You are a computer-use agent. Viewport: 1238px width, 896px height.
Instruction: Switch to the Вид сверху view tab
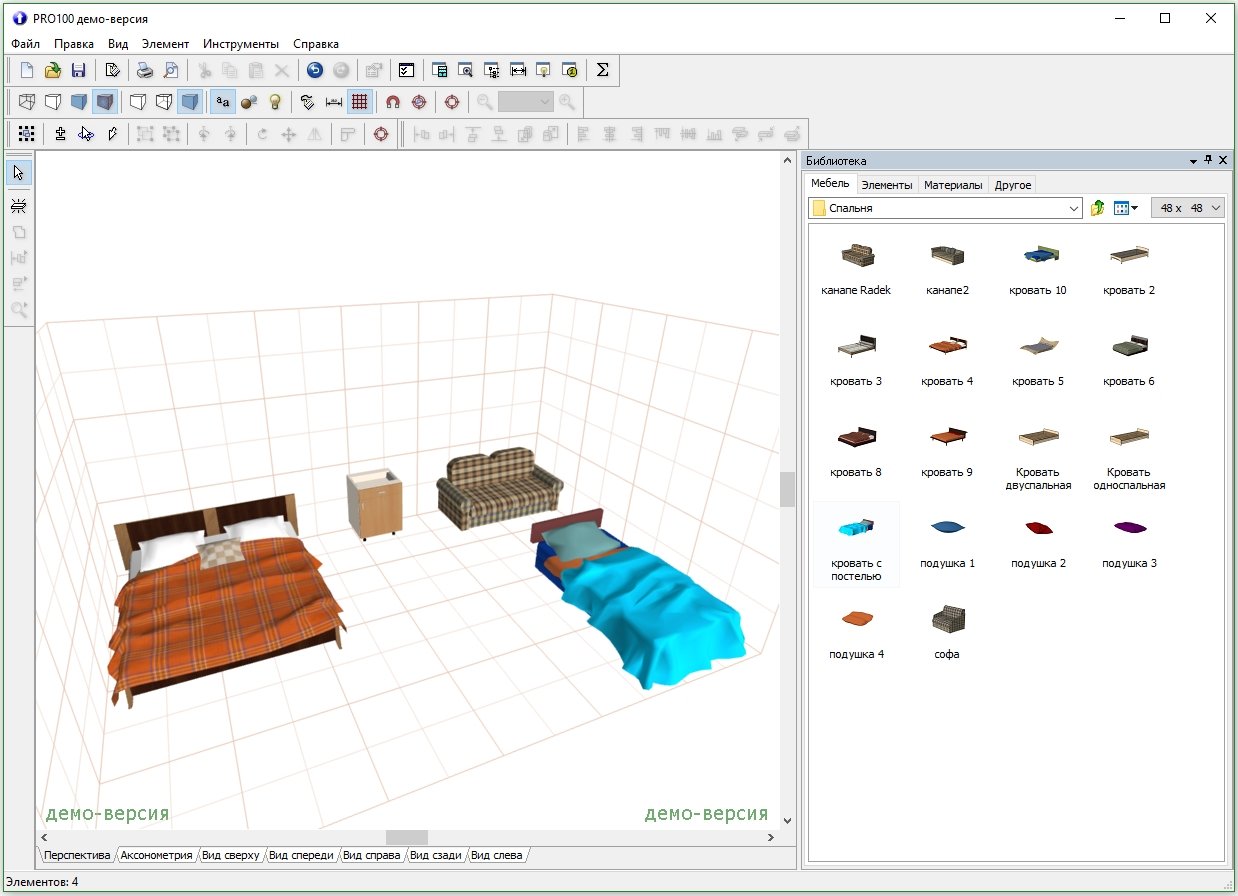point(230,855)
